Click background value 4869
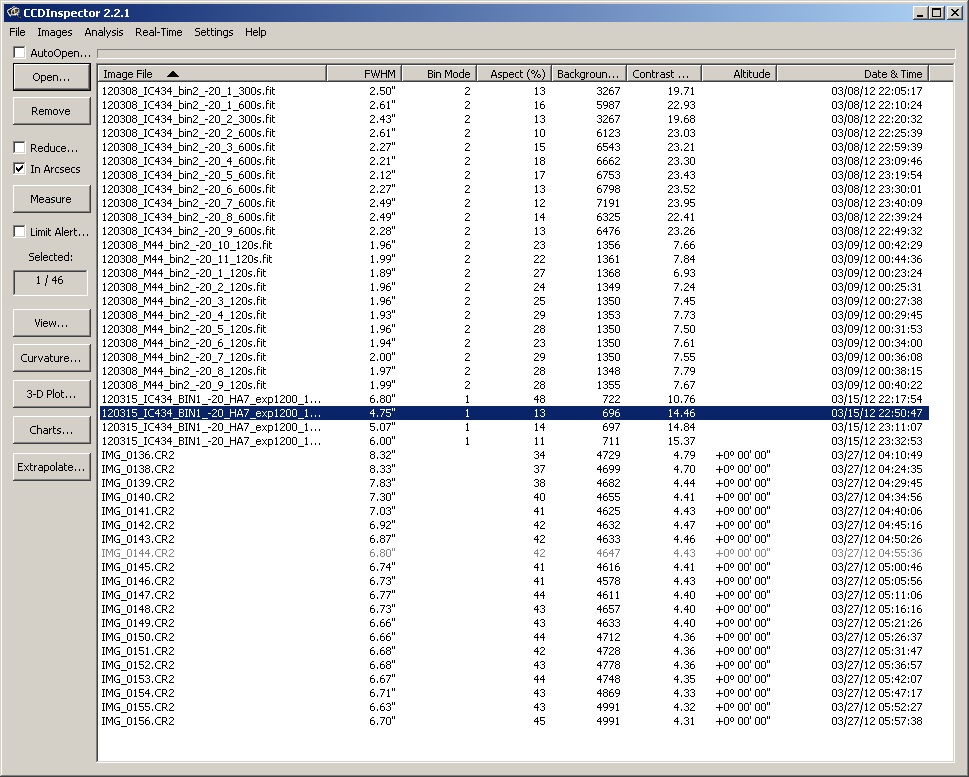This screenshot has height=777, width=969. pos(608,693)
